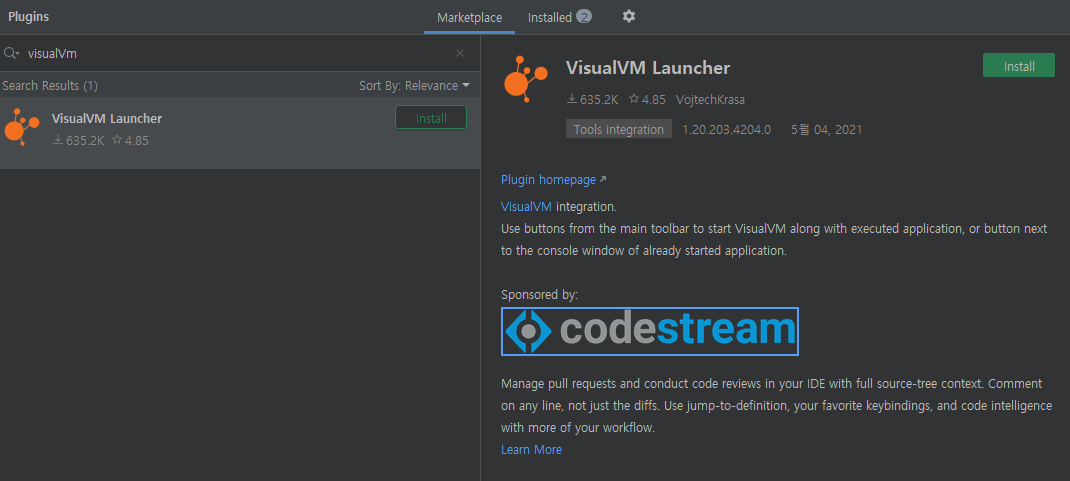Click the 635.2K downloads count in details
The image size is (1070, 481).
[592, 100]
